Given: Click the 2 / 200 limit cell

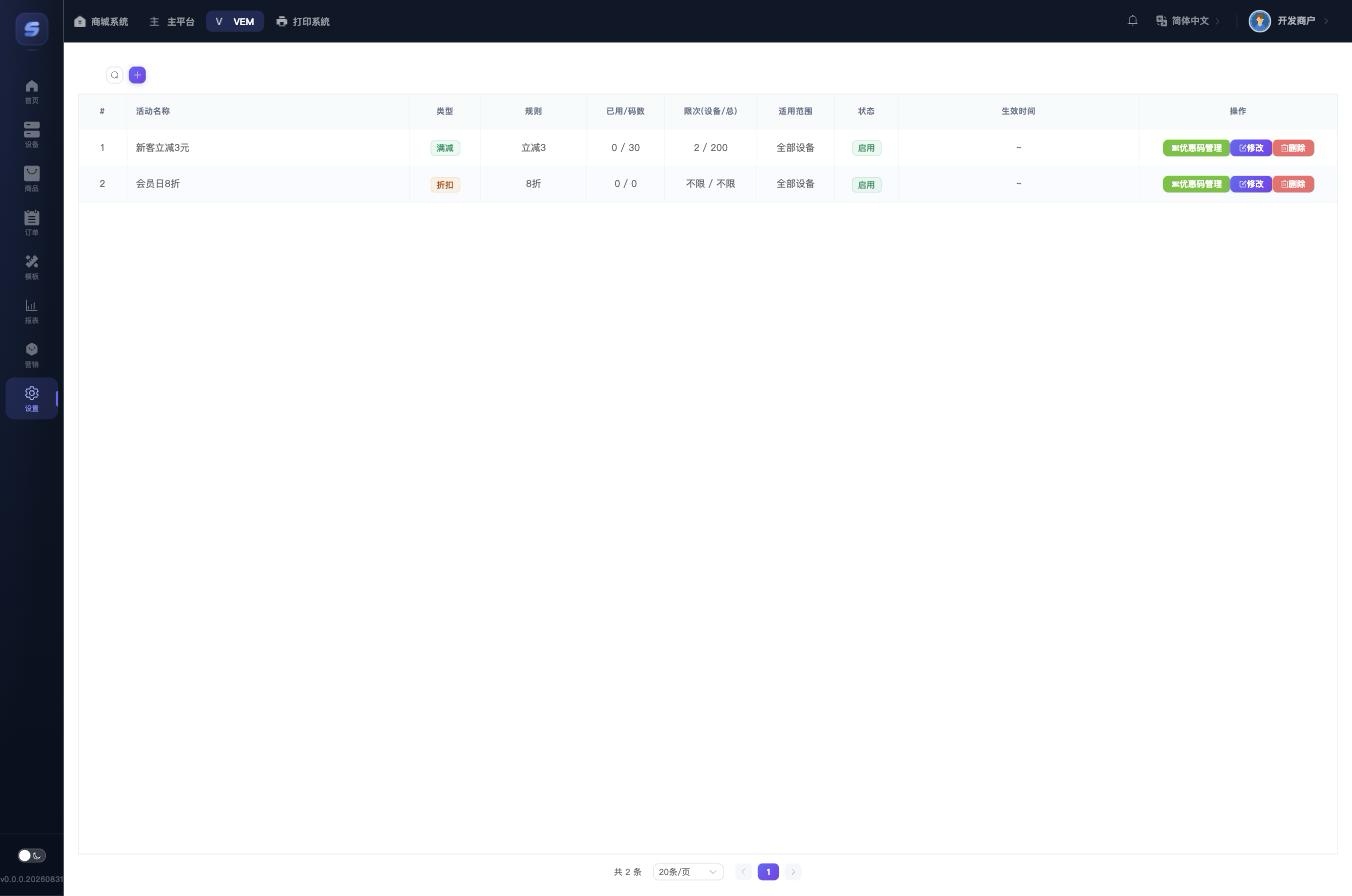Looking at the screenshot, I should point(711,148).
